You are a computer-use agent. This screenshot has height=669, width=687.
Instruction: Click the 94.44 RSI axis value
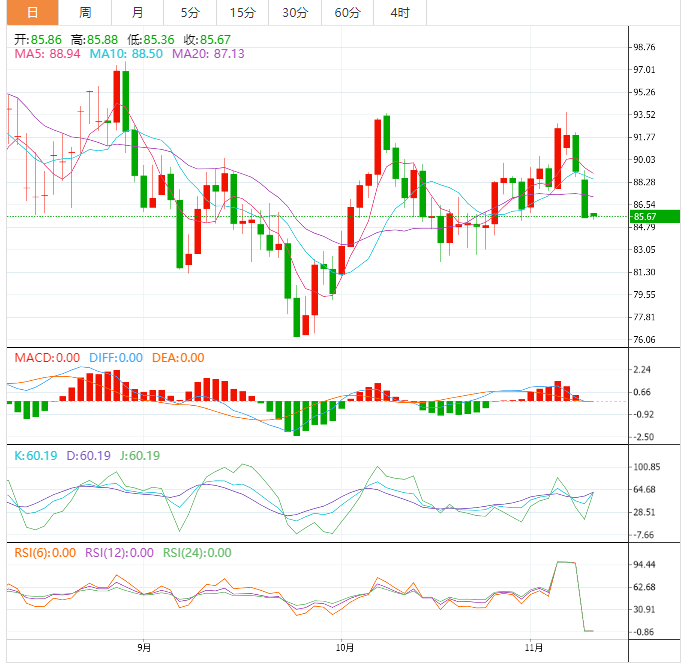(645, 565)
